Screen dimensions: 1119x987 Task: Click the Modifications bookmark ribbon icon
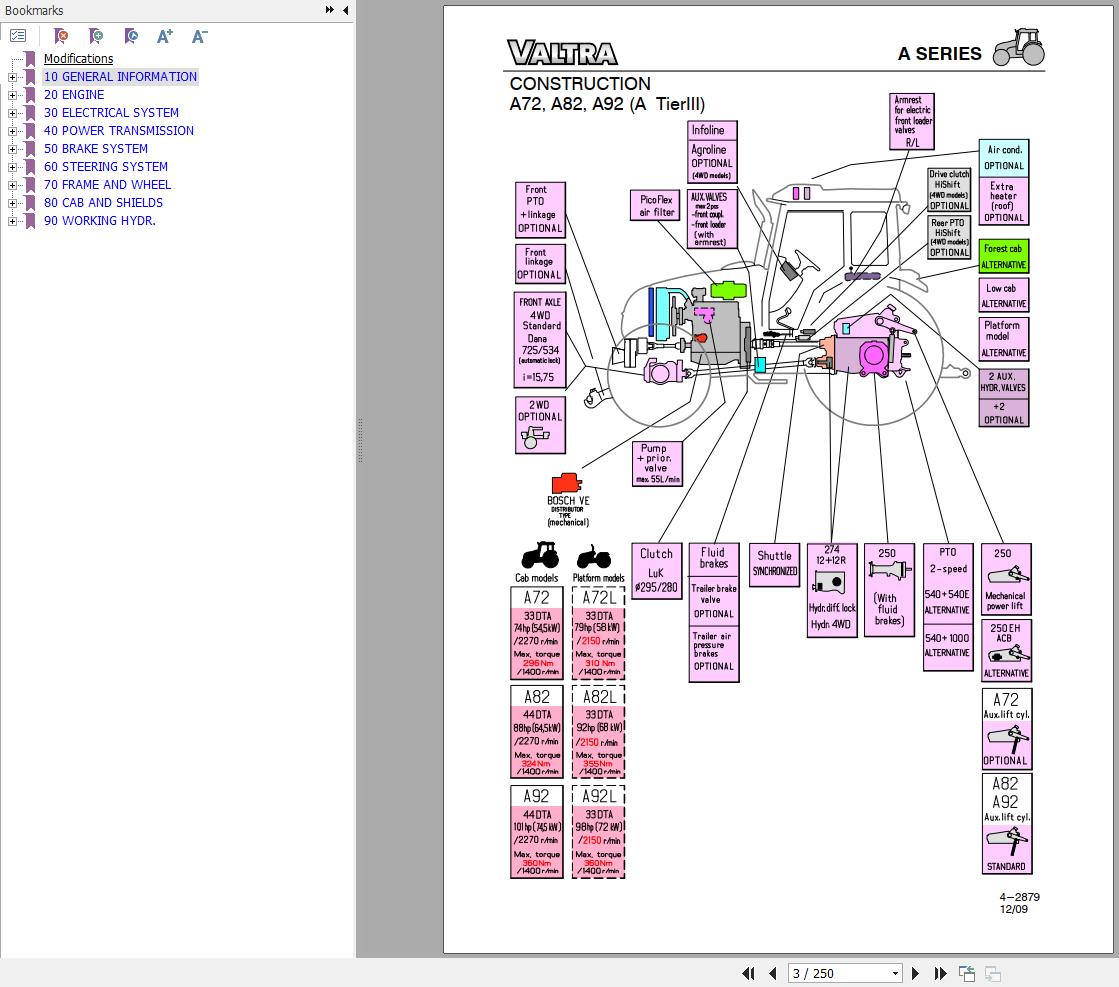[x=30, y=59]
